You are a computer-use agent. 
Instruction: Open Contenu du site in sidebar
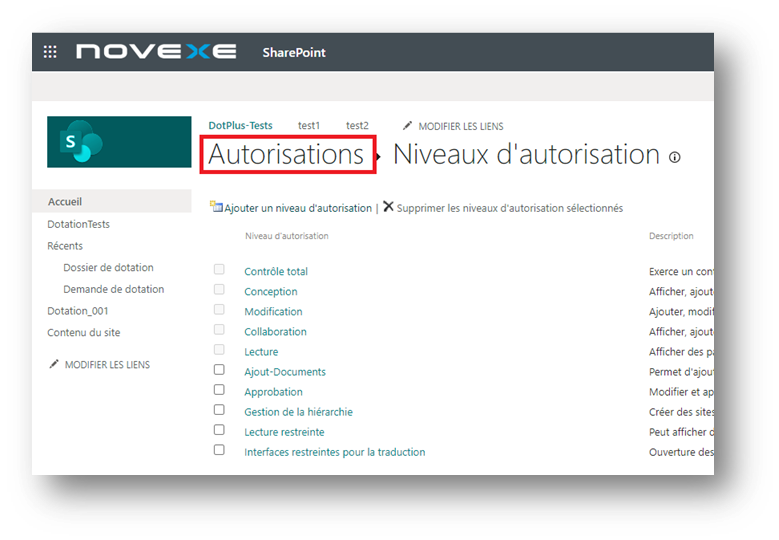tap(84, 333)
